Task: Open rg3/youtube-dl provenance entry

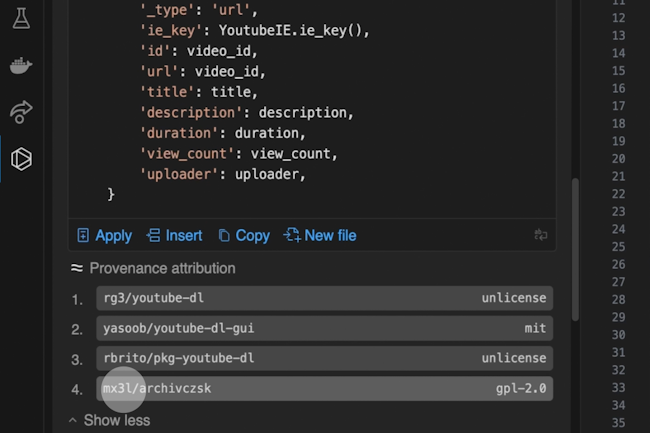Action: 154,298
